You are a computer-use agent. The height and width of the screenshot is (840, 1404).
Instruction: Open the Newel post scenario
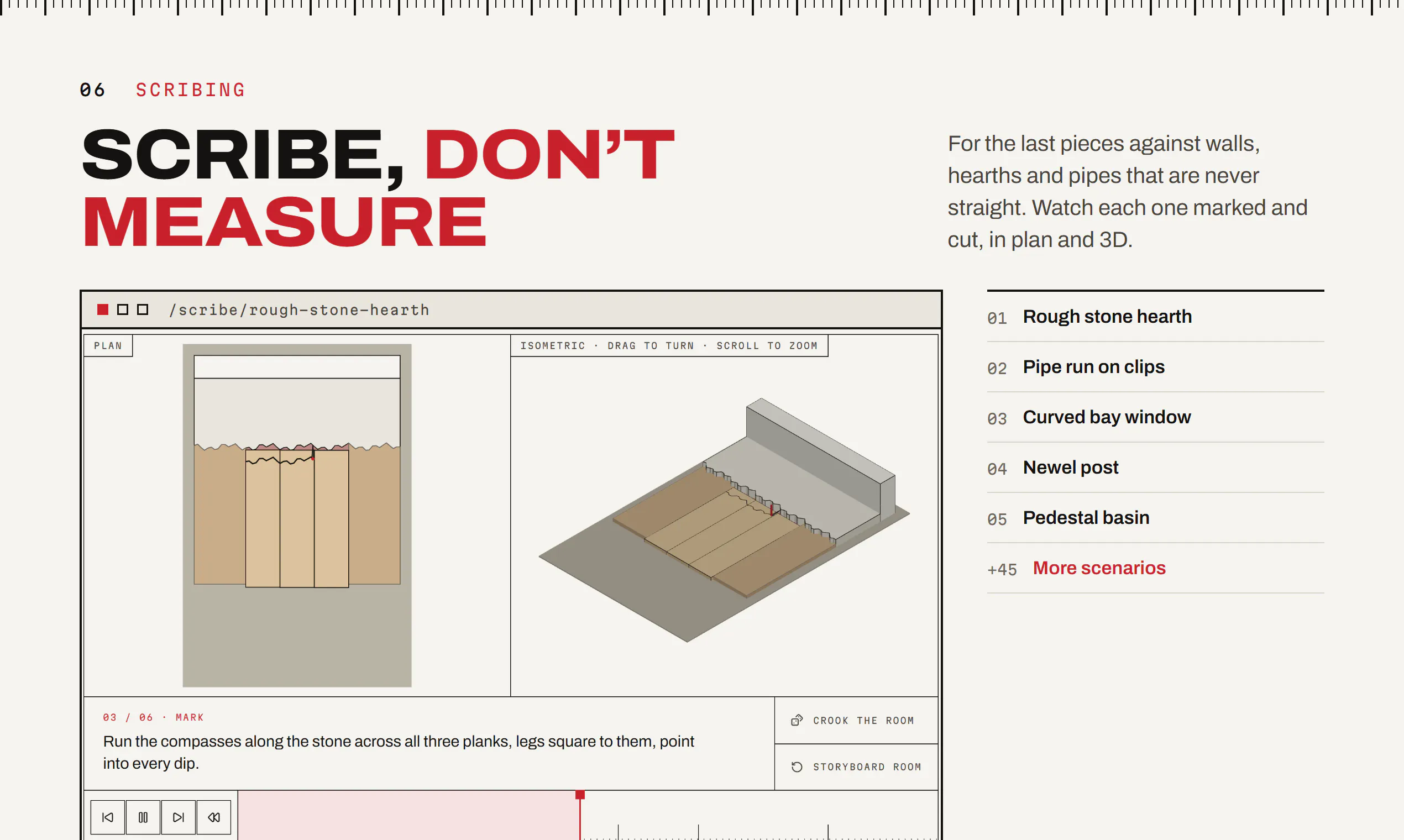tap(1155, 468)
